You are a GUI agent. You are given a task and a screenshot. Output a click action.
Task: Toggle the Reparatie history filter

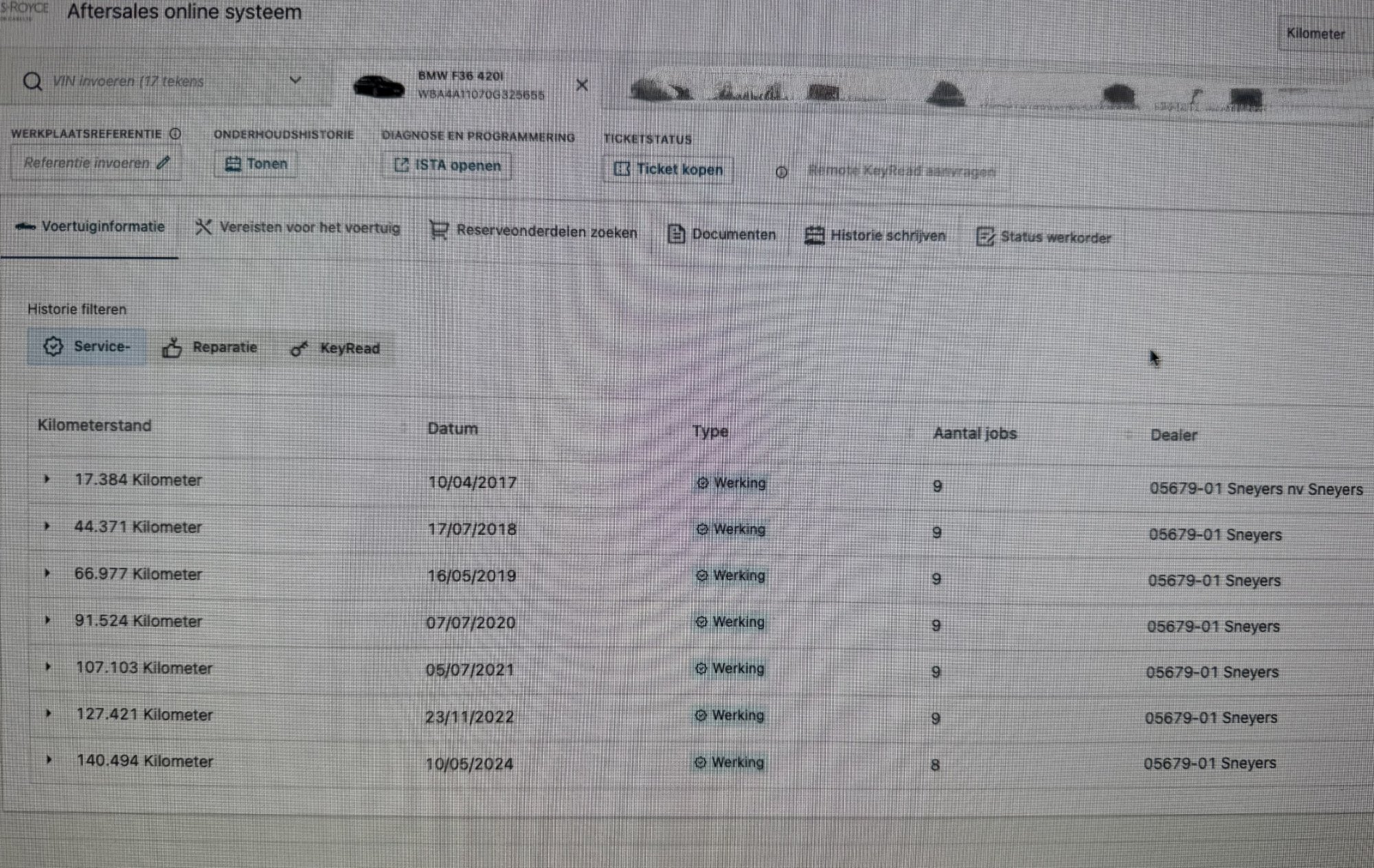[210, 347]
